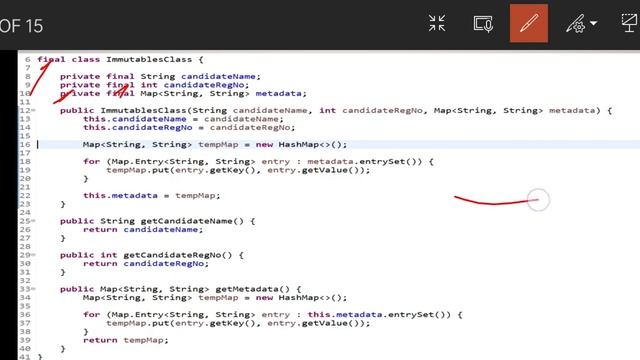Collapse the getMetadata fold marker at line 33
Image resolution: width=640 pixels, height=360 pixels.
(x=33, y=289)
